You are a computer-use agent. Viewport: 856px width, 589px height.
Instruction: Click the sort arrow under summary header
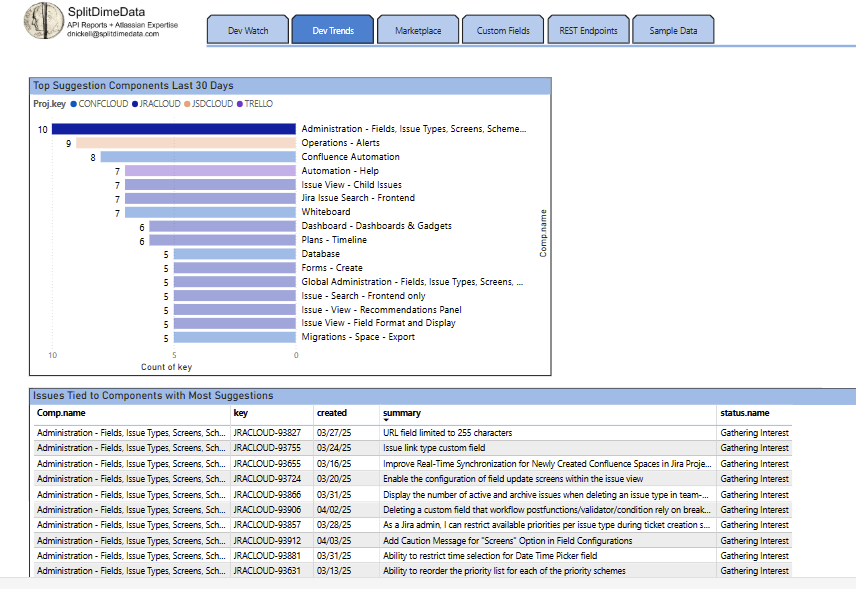[x=386, y=420]
